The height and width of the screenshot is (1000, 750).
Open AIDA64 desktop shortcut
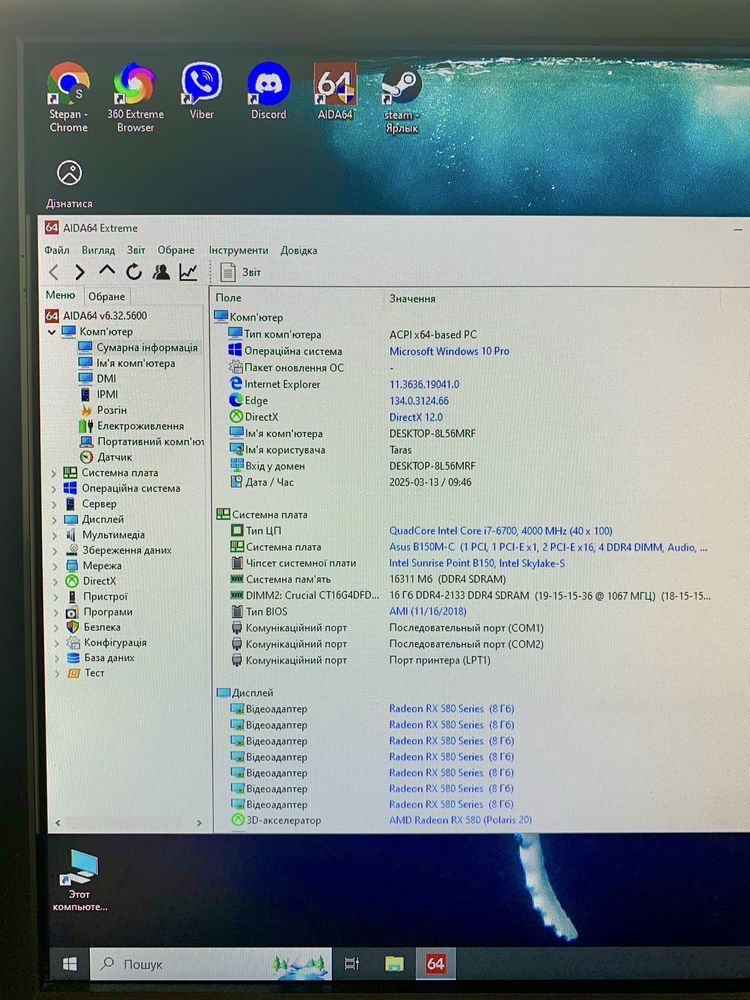pos(335,91)
